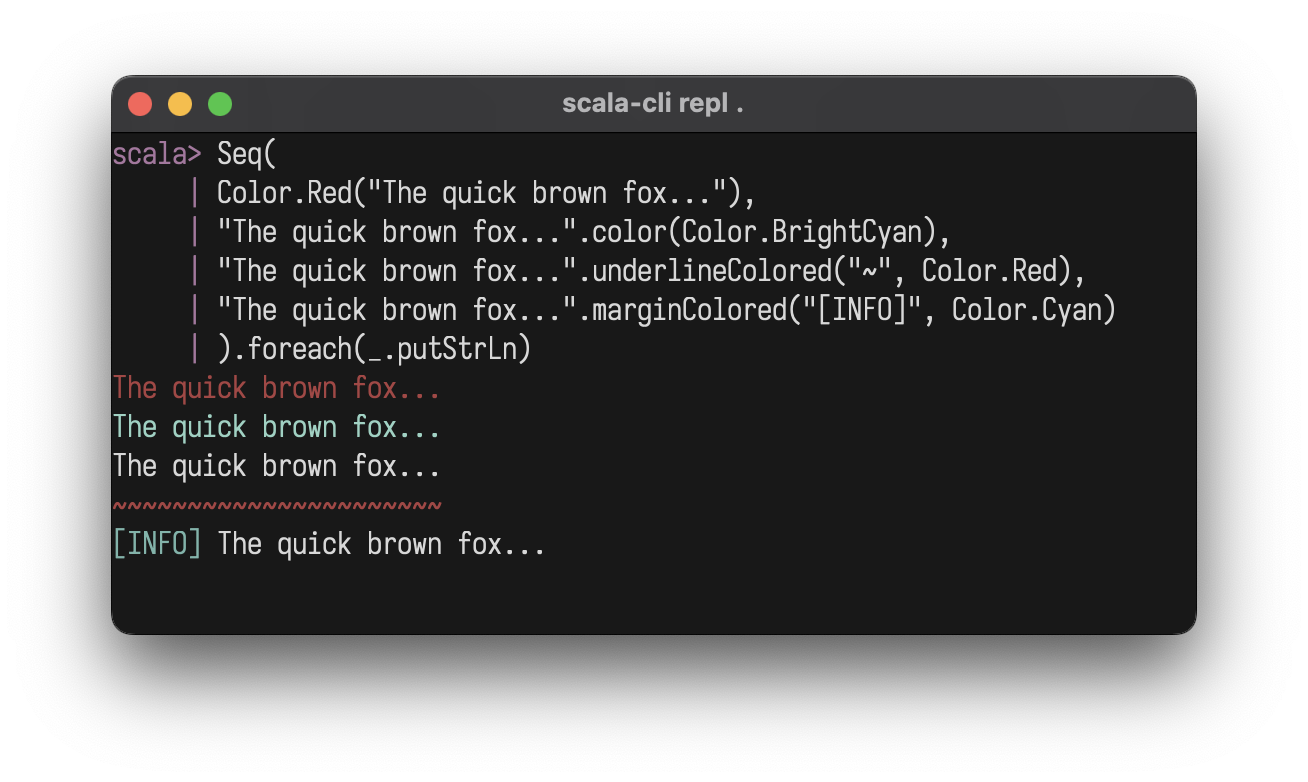Click the cyan [INFO] margin tag in output
Screen dimensions: 1308x782
pyautogui.click(x=157, y=544)
